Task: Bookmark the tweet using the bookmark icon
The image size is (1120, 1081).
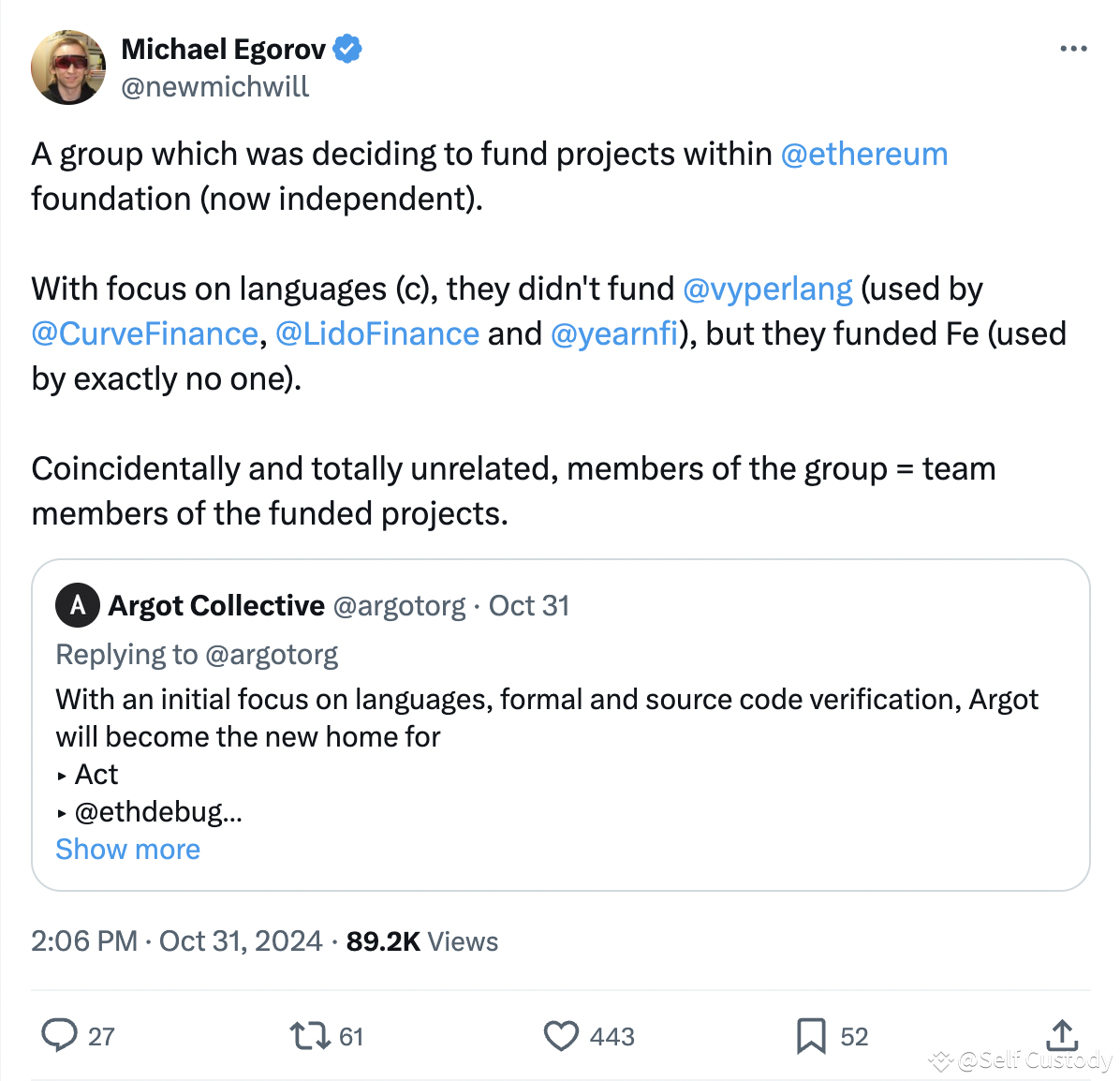Action: [x=811, y=1036]
